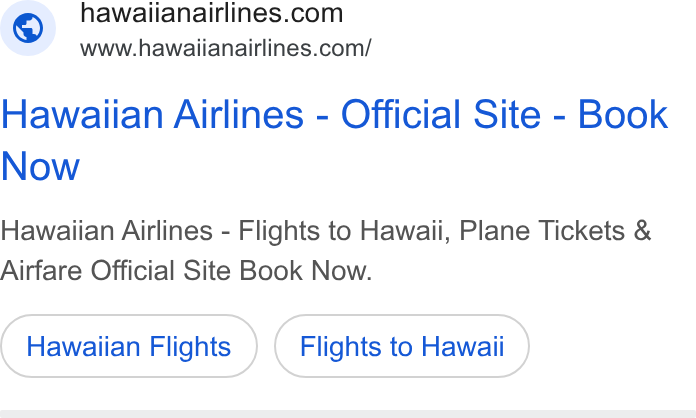
Task: Click 'Plane Tickets &' in the description
Action: 555,231
